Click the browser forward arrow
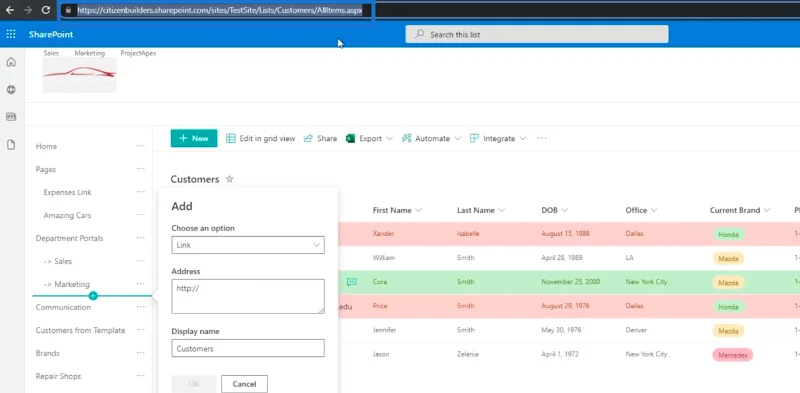Screen dimensions: 800x393 [x=28, y=10]
